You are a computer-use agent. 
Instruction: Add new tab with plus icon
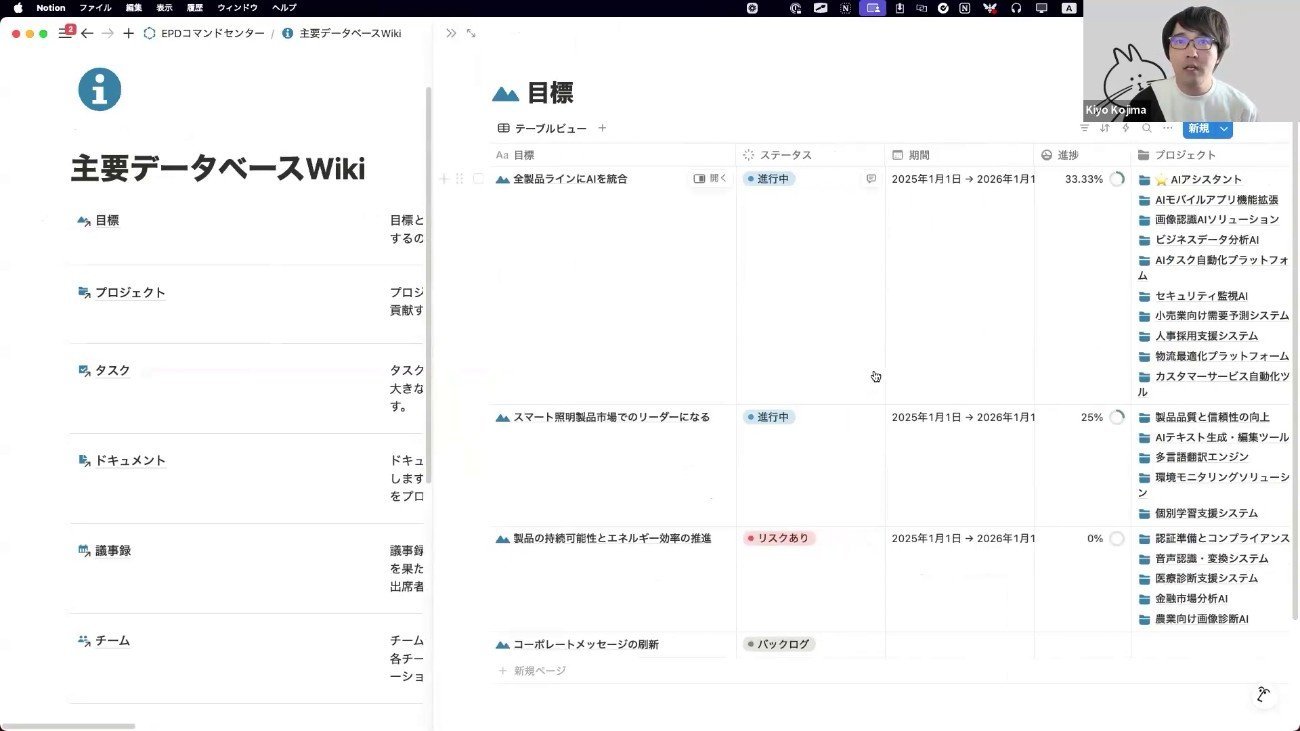128,33
